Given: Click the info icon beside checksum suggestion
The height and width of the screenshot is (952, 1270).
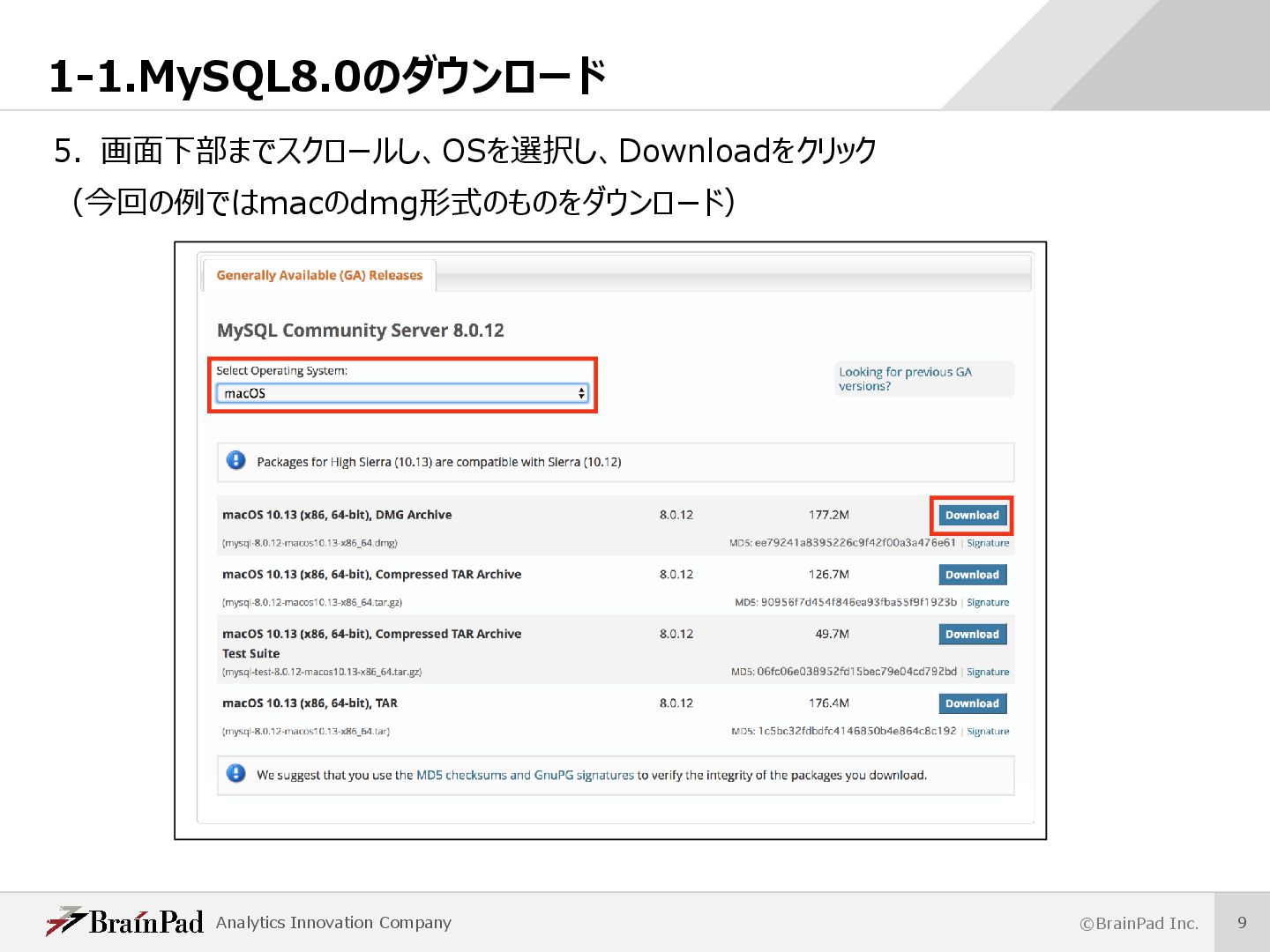Looking at the screenshot, I should [236, 773].
